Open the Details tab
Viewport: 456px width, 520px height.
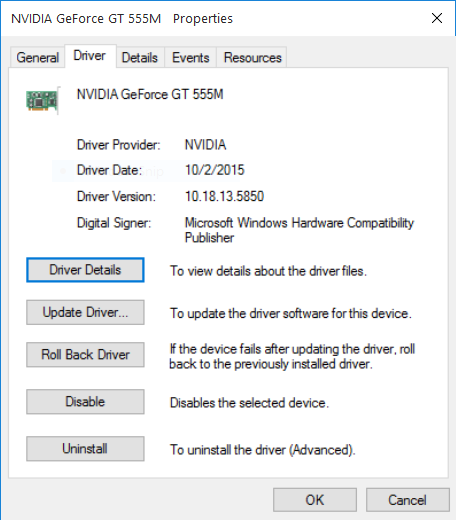tap(140, 57)
